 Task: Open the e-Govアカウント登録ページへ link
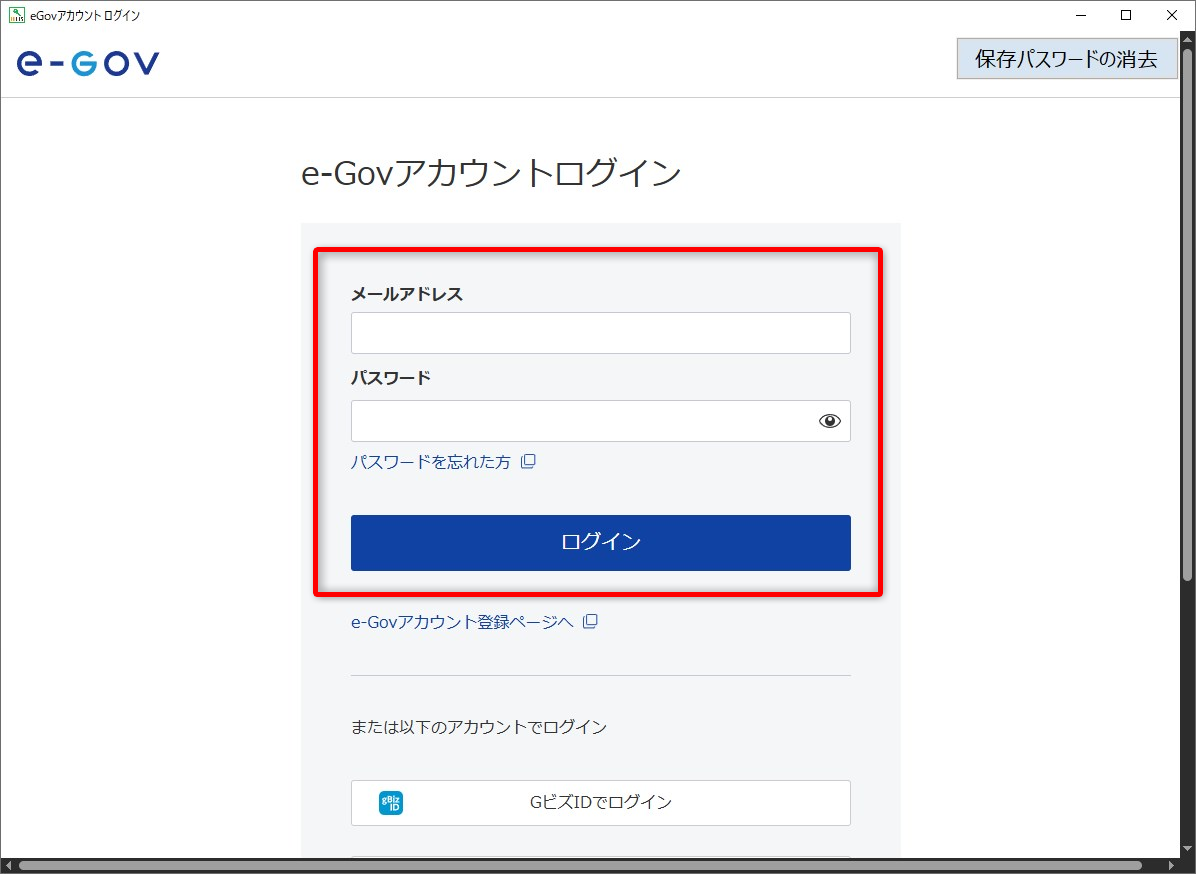coord(462,622)
